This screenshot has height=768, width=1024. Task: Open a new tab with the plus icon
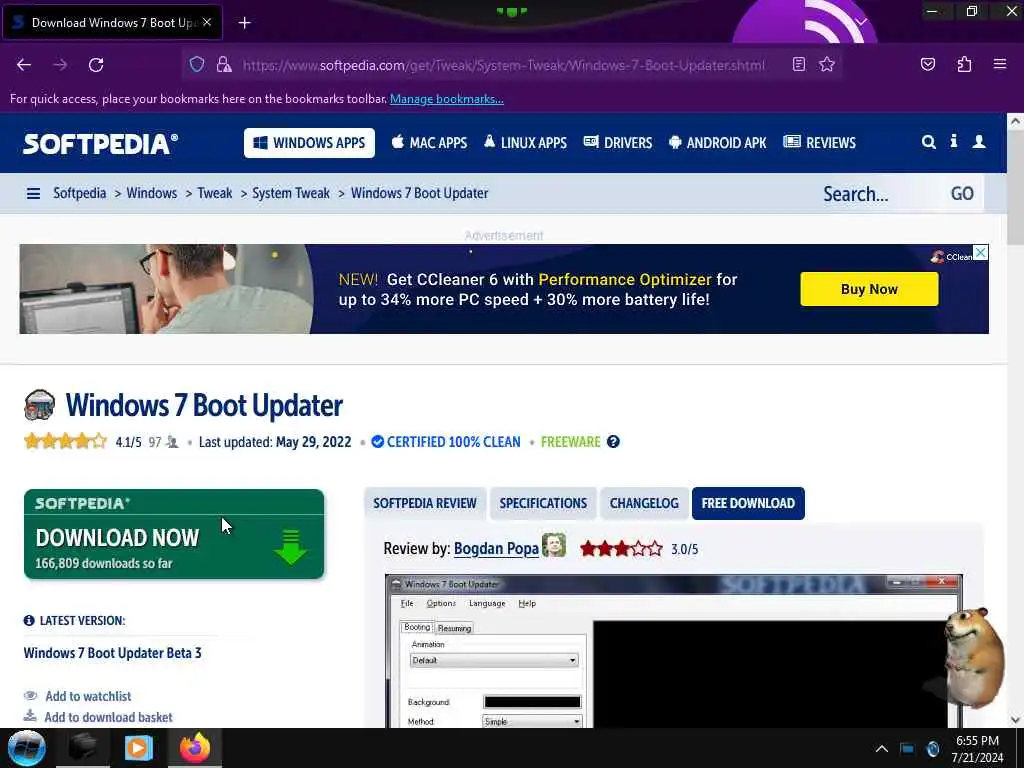(244, 23)
